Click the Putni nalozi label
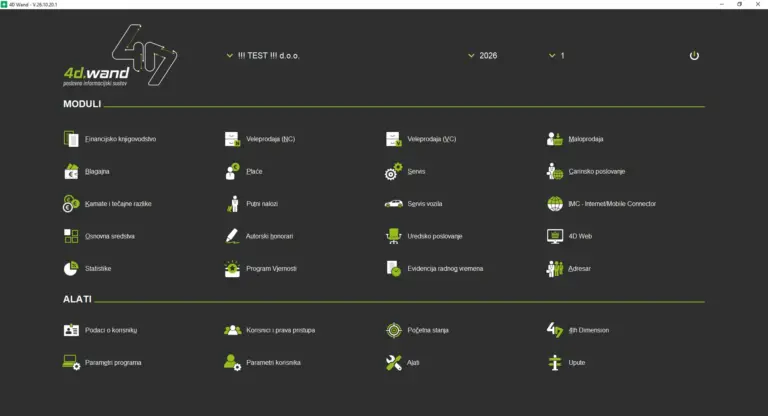 [262, 204]
